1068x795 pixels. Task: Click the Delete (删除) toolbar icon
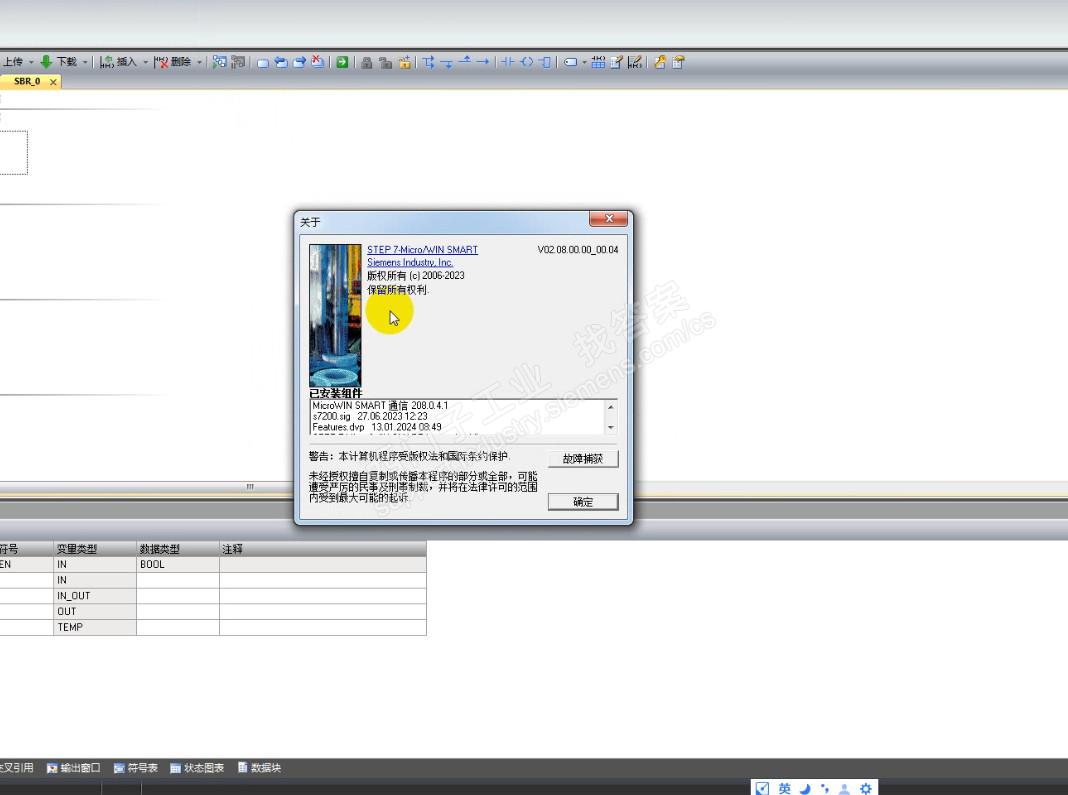(x=161, y=62)
